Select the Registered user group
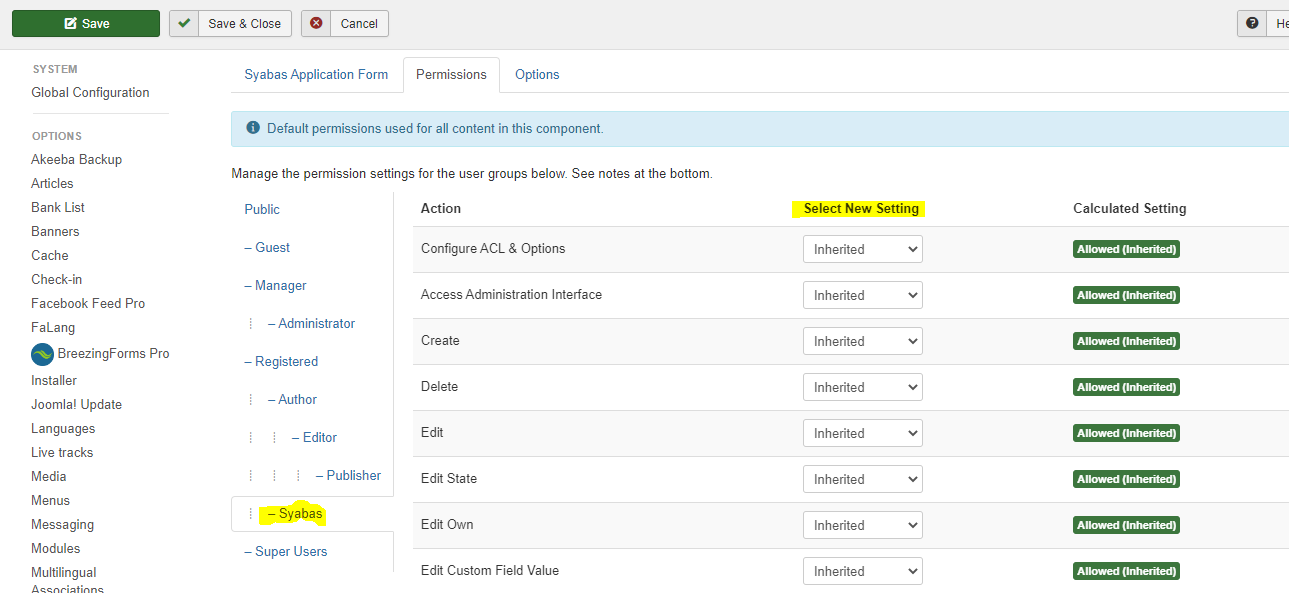 (281, 361)
